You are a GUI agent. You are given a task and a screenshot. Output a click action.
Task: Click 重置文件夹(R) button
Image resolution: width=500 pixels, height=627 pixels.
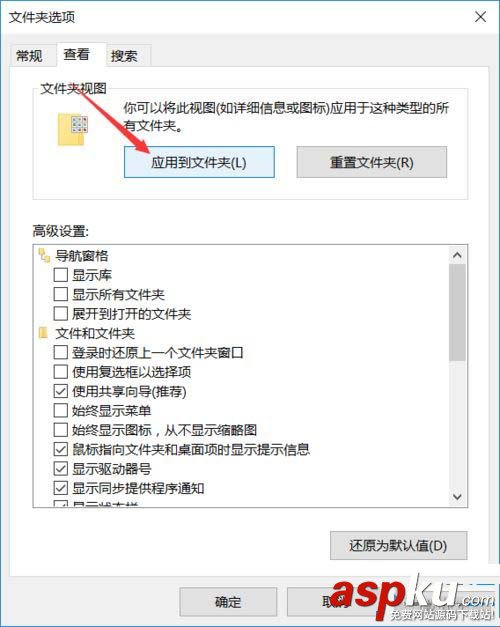click(372, 162)
